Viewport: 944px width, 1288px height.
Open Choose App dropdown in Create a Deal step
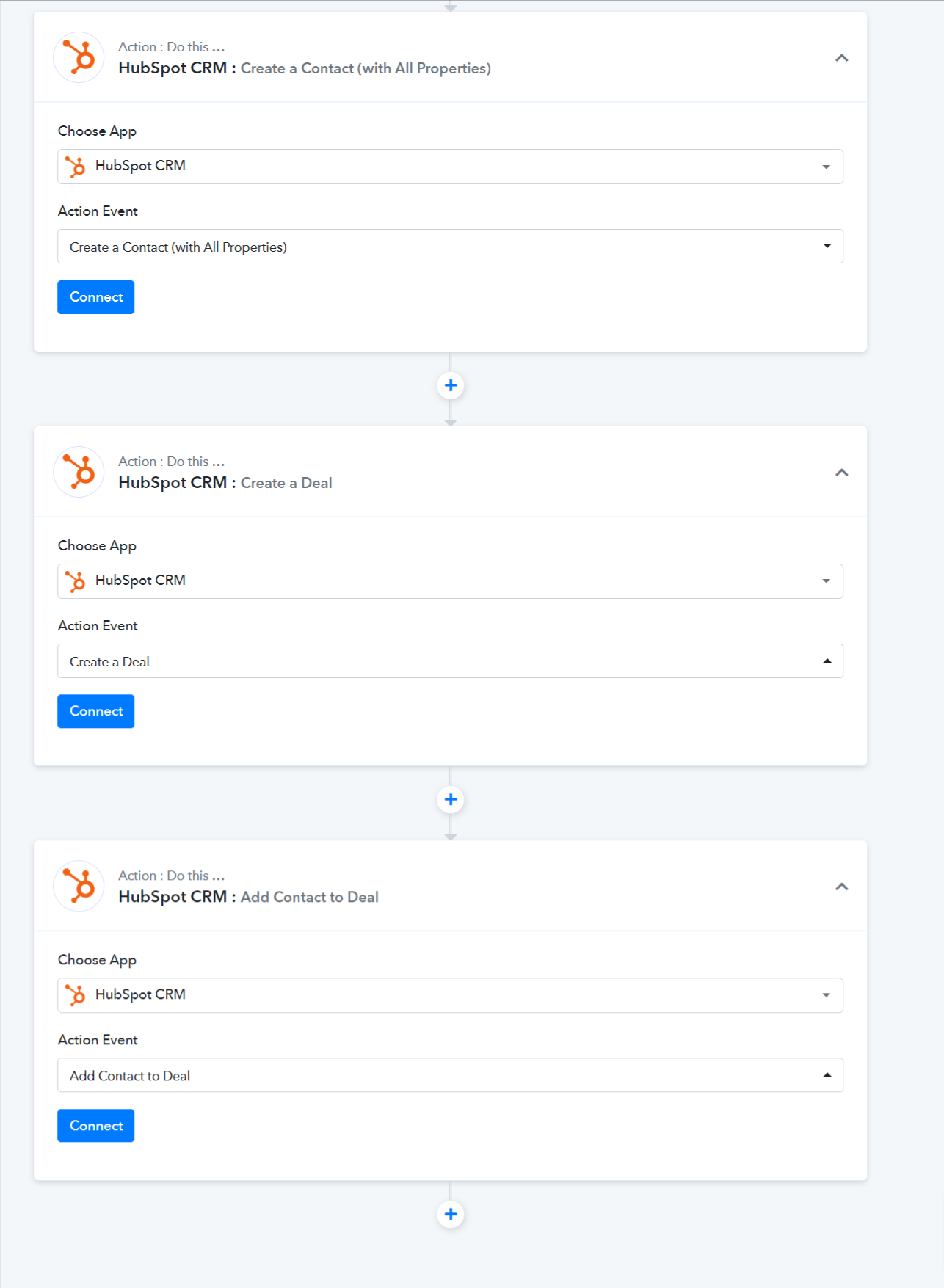450,581
